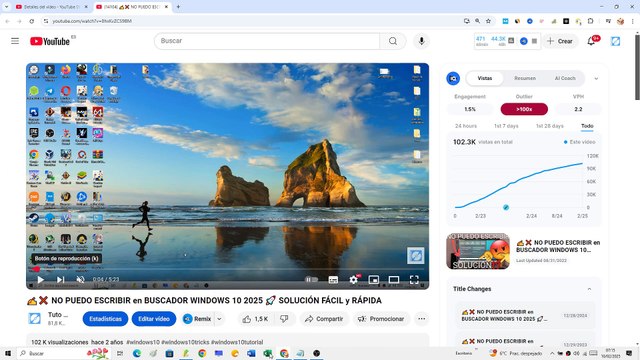This screenshot has width=640, height=360.
Task: Open the Task View taskbar button
Action: pos(120,353)
